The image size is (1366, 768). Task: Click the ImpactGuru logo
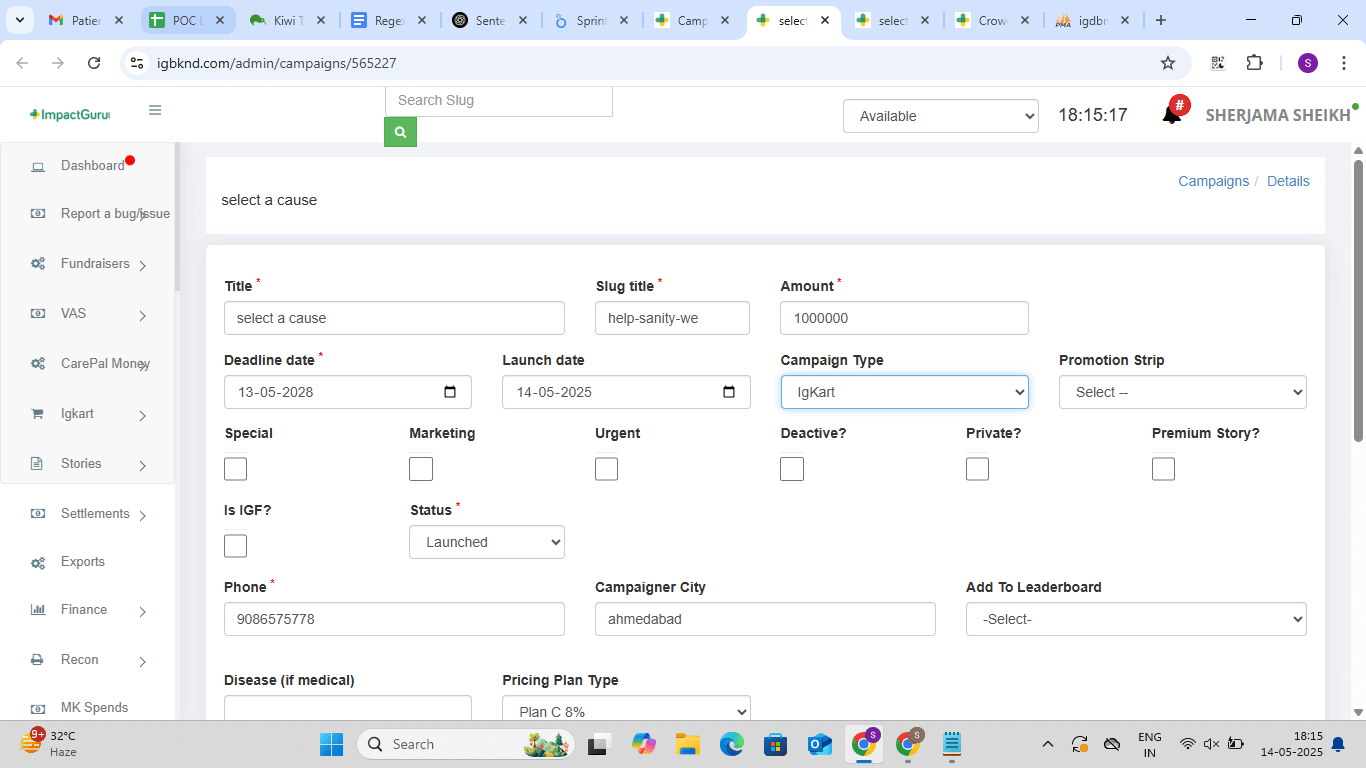pyautogui.click(x=70, y=115)
